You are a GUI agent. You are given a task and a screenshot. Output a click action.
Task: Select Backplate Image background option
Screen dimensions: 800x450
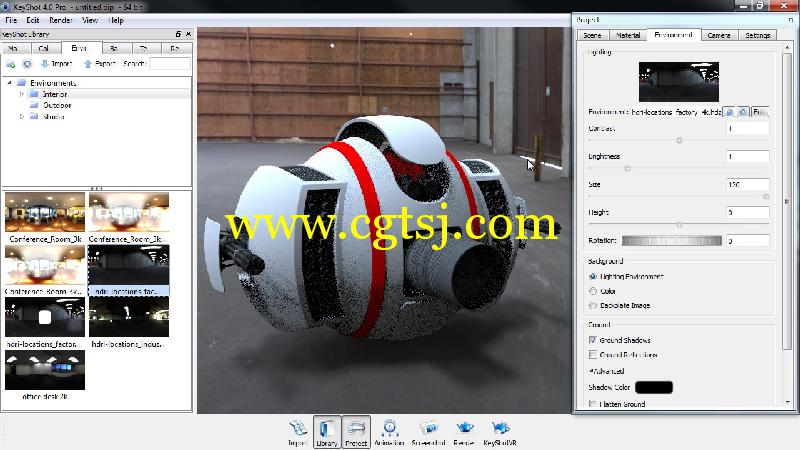(x=593, y=306)
